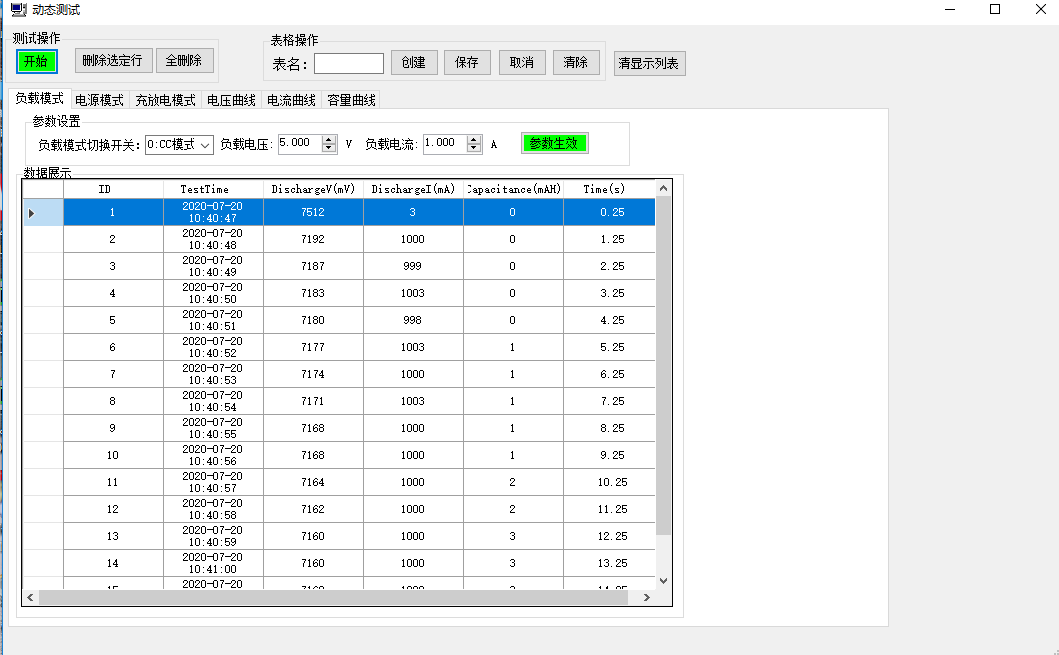Click the green 参数生效 apply button
The image size is (1059, 655).
pyautogui.click(x=554, y=144)
